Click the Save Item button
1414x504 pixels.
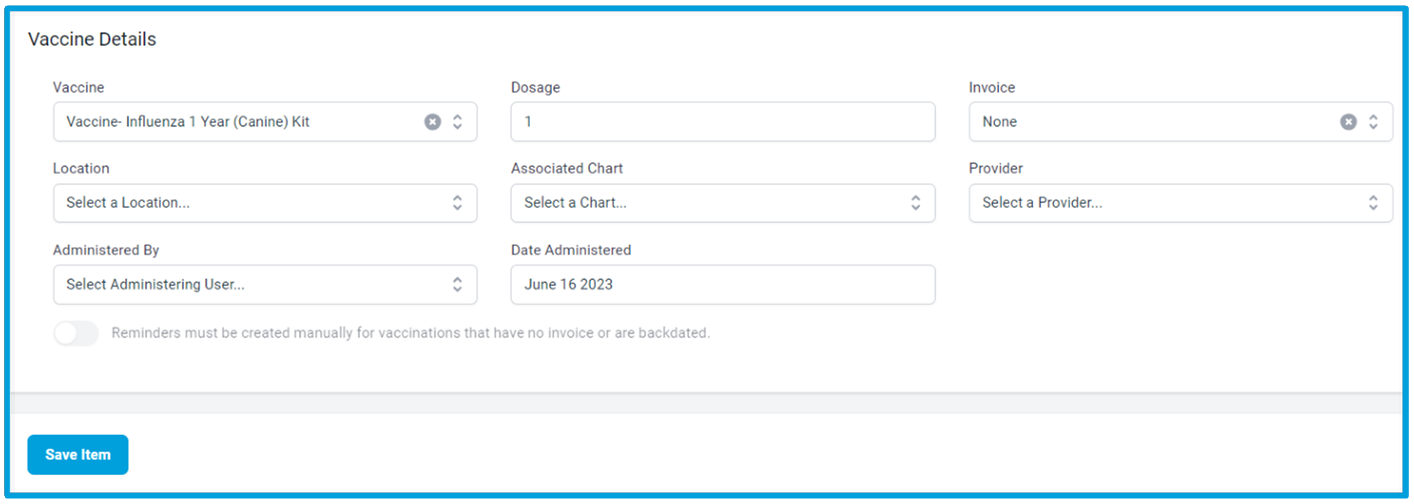tap(78, 455)
